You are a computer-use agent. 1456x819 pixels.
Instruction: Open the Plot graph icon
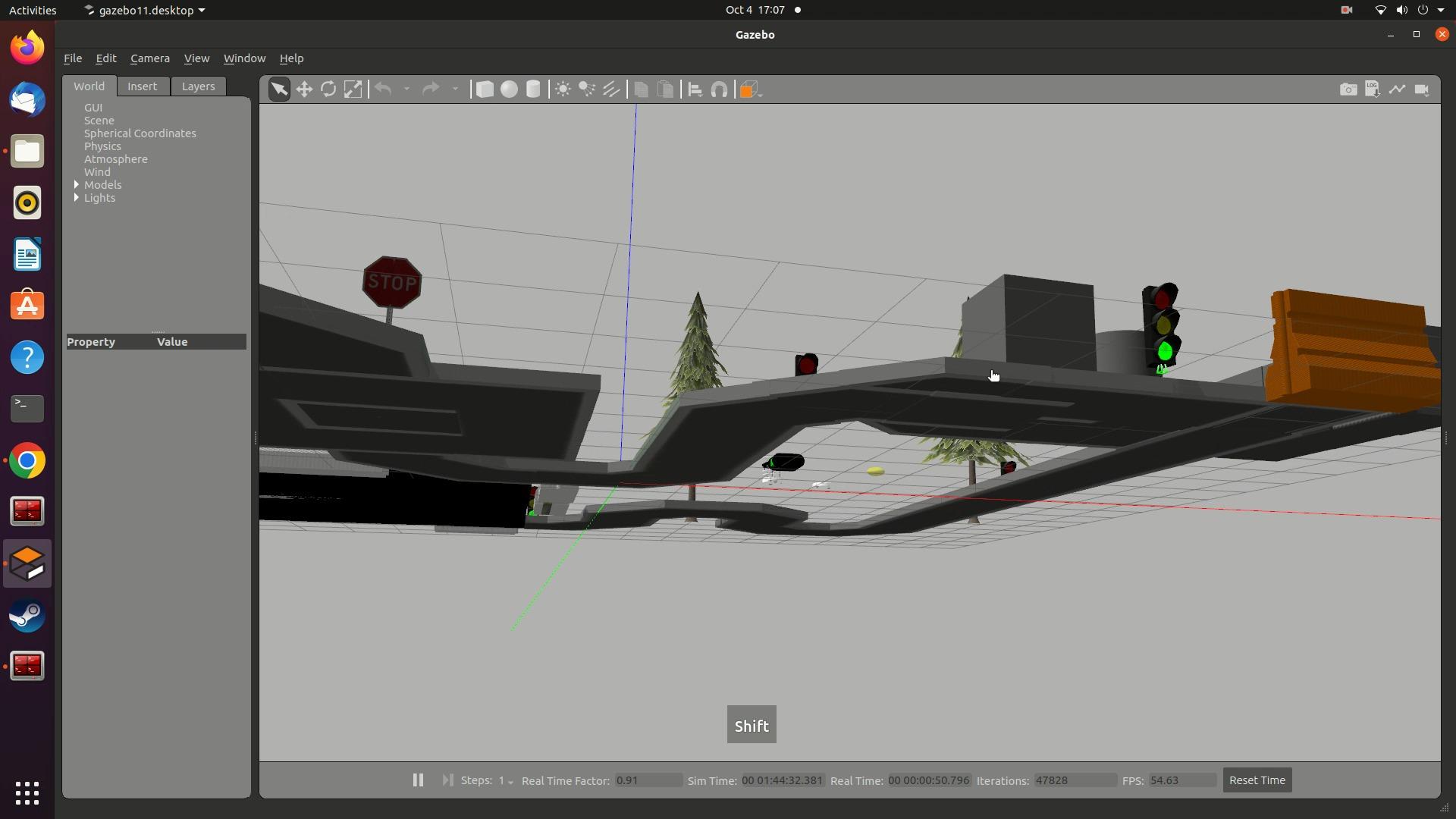point(1397,89)
